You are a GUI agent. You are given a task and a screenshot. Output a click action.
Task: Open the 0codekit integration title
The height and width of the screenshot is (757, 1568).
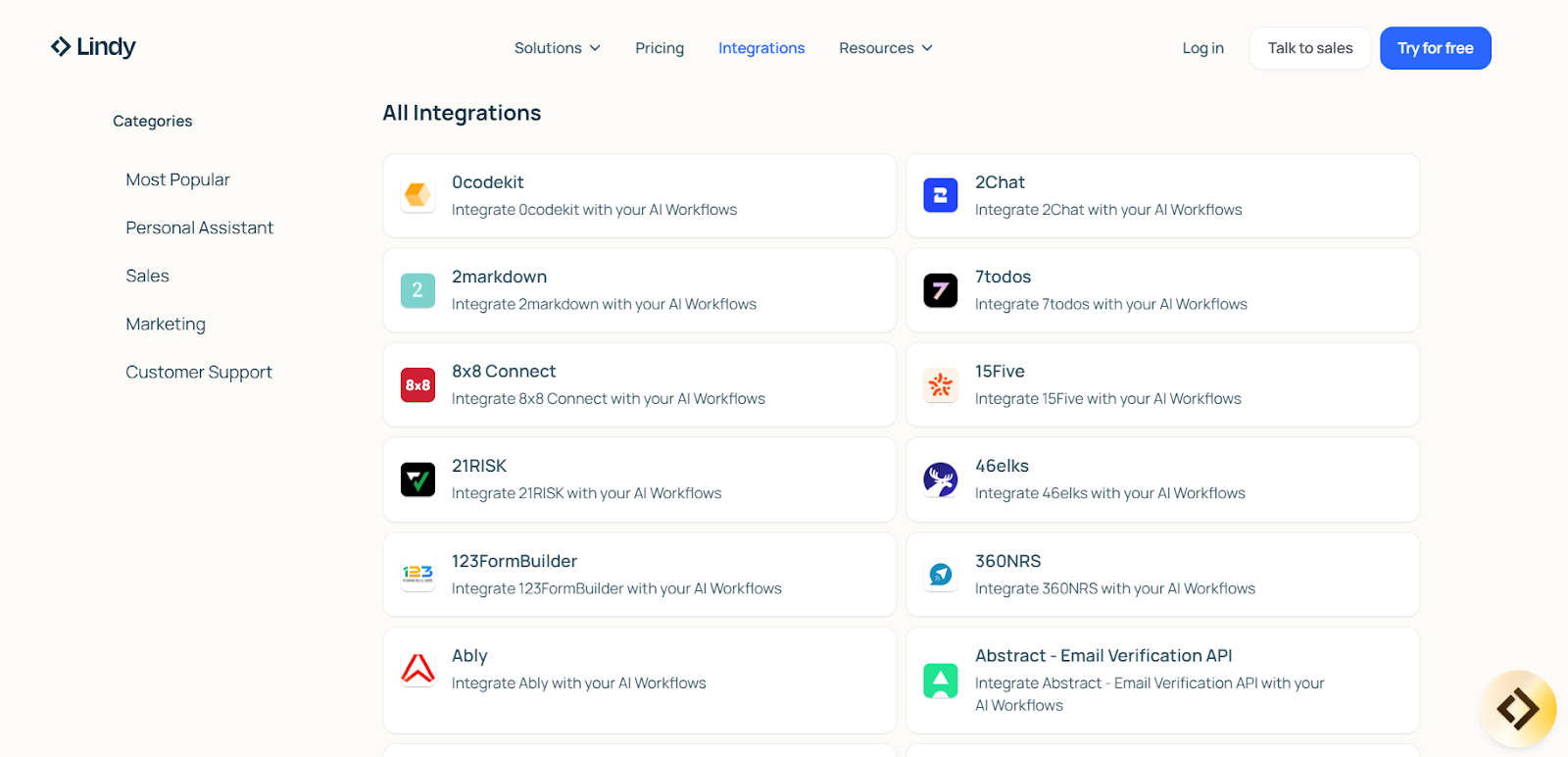pyautogui.click(x=487, y=182)
